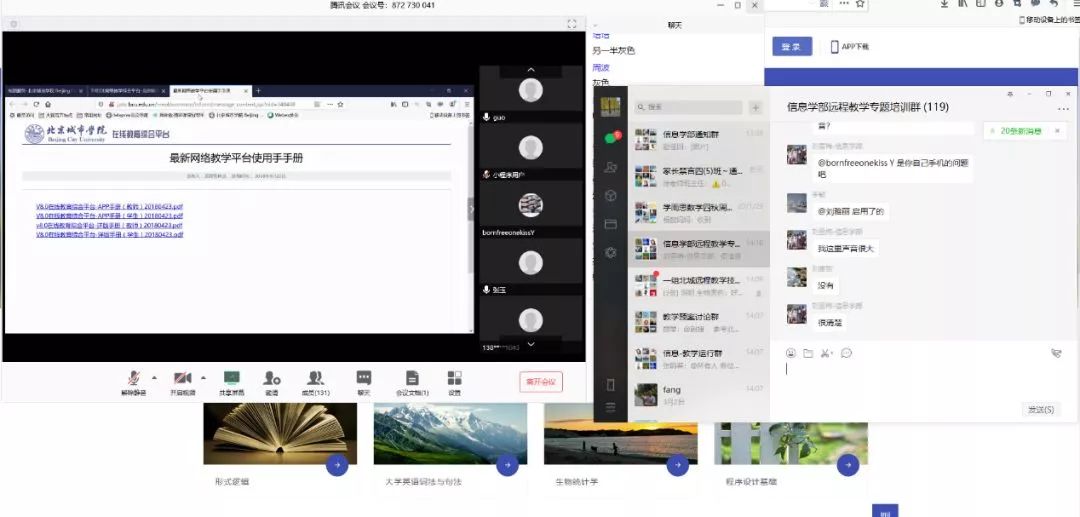This screenshot has width=1080, height=517.
Task: Click the WeChat search box
Action: tap(688, 107)
